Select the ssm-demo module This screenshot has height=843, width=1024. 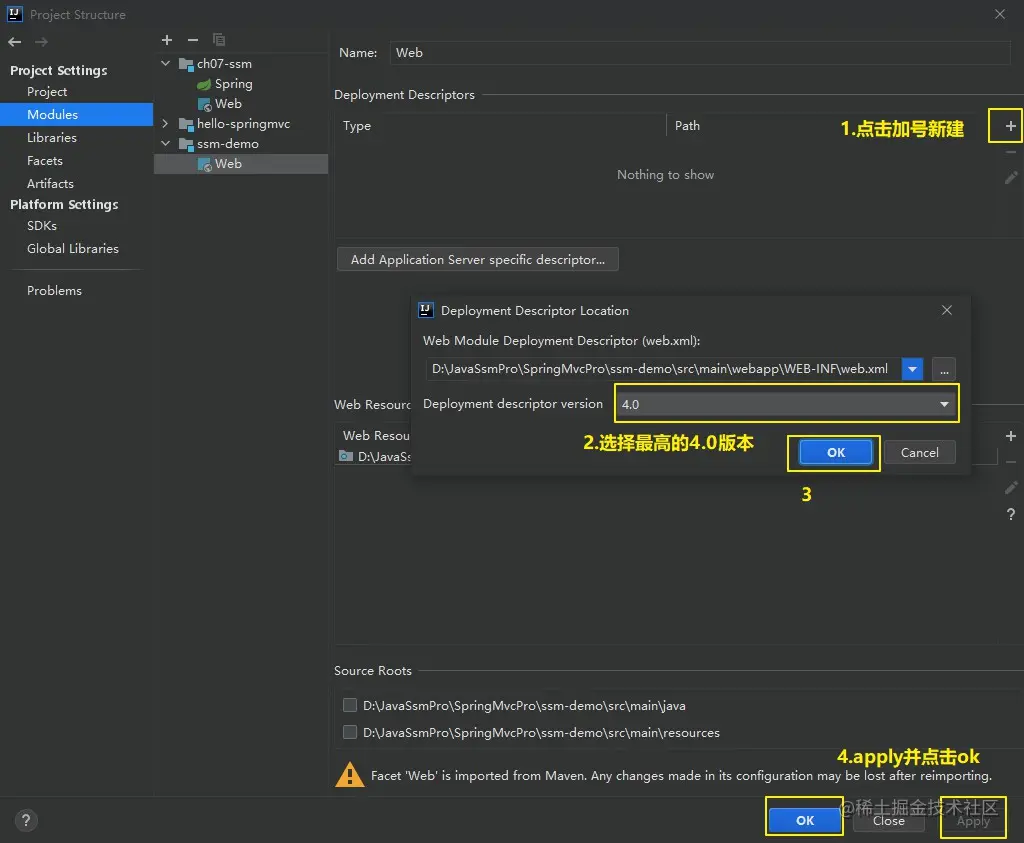click(219, 144)
